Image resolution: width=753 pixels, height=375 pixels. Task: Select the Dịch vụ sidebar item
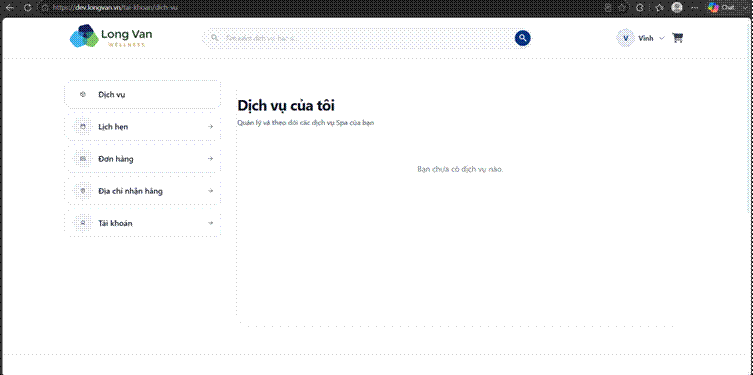(143, 95)
